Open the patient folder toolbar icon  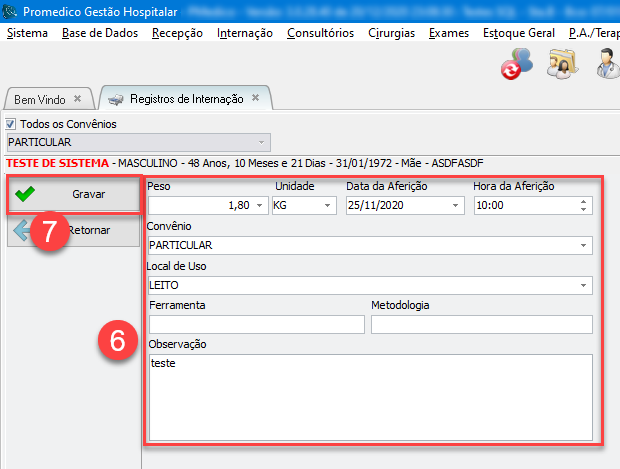[x=561, y=65]
